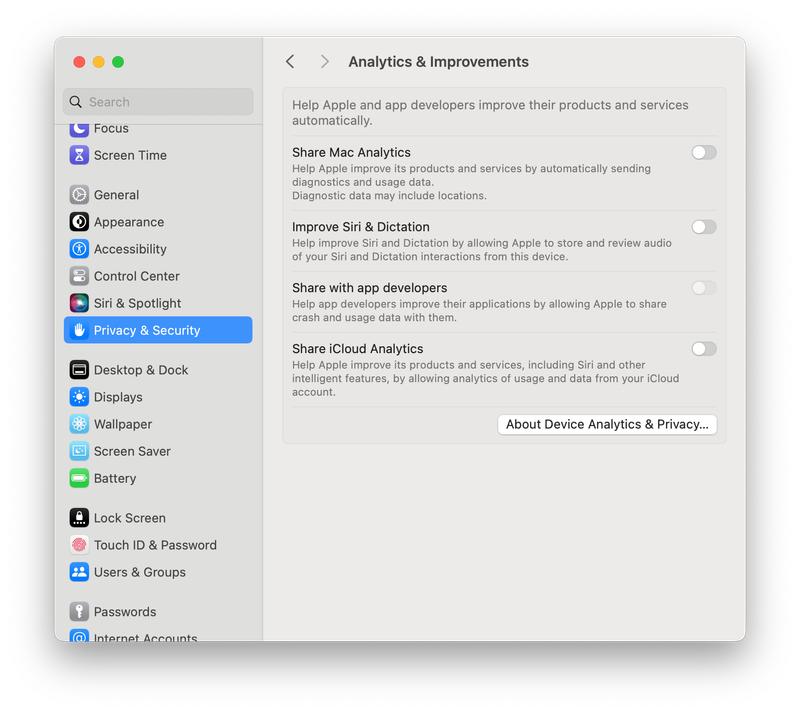Click the magnifying glass search icon
Image resolution: width=800 pixels, height=713 pixels.
76,102
